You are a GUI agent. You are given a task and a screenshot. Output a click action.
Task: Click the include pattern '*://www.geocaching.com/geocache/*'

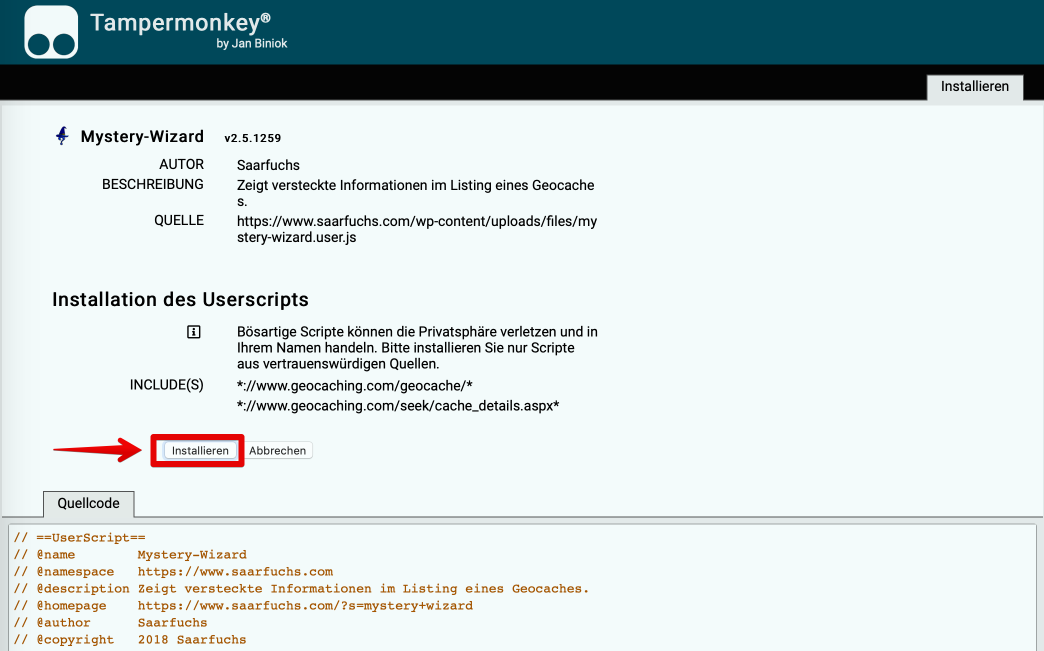355,386
